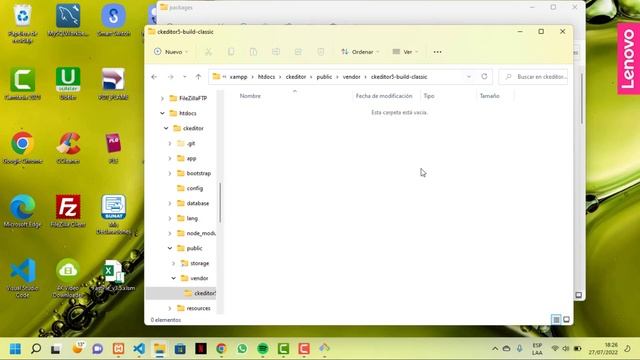Expand the bootstrap folder node
This screenshot has width=640, height=360.
(170, 173)
